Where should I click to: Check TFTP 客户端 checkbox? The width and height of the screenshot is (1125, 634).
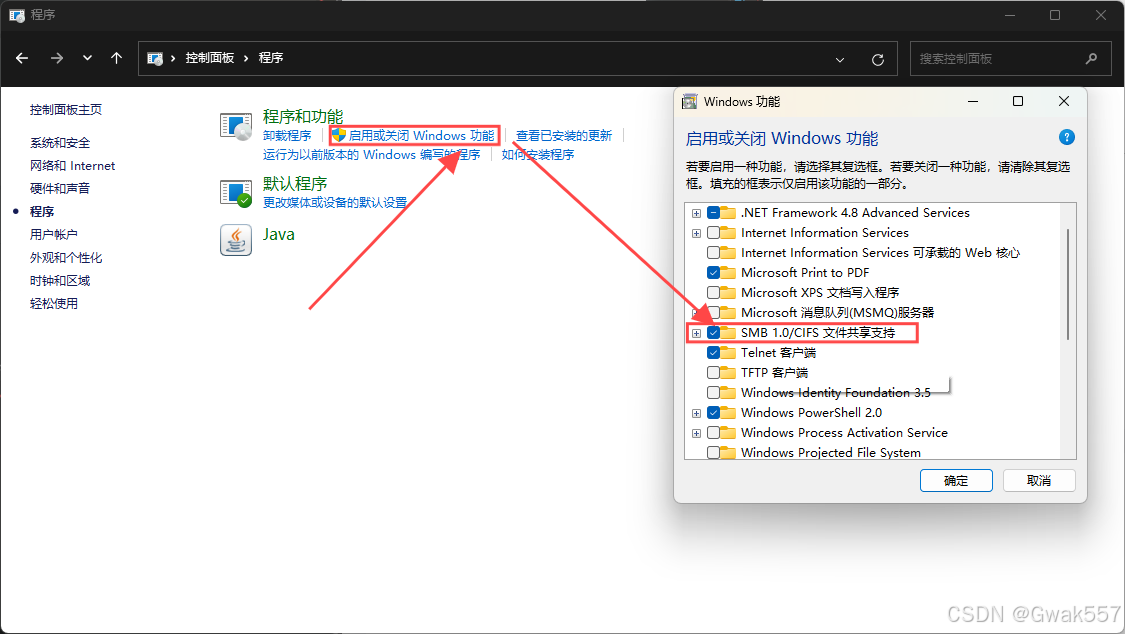pyautogui.click(x=713, y=373)
